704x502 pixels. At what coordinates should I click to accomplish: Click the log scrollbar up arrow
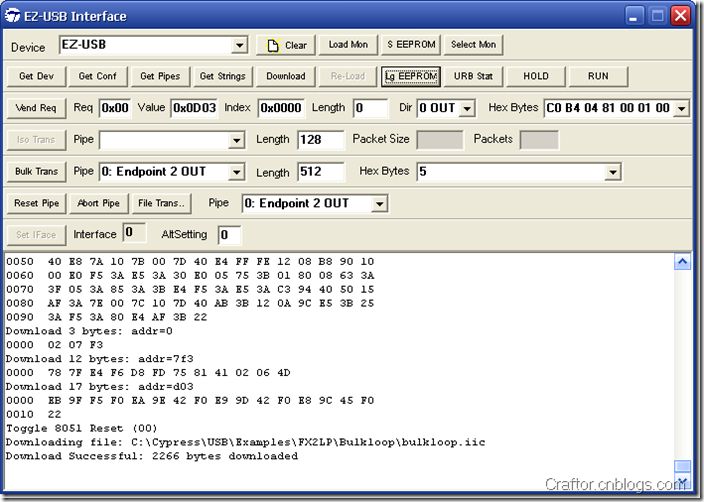coord(682,262)
